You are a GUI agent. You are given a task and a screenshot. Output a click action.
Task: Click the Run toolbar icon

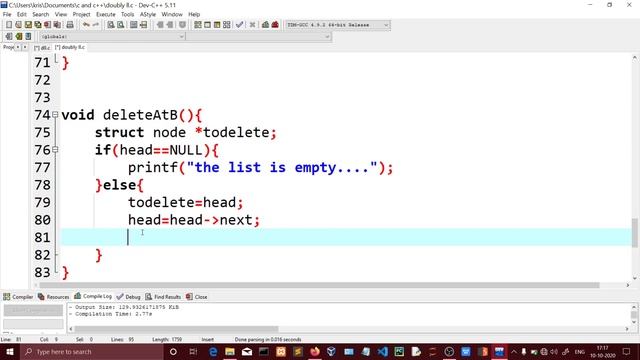(207, 25)
